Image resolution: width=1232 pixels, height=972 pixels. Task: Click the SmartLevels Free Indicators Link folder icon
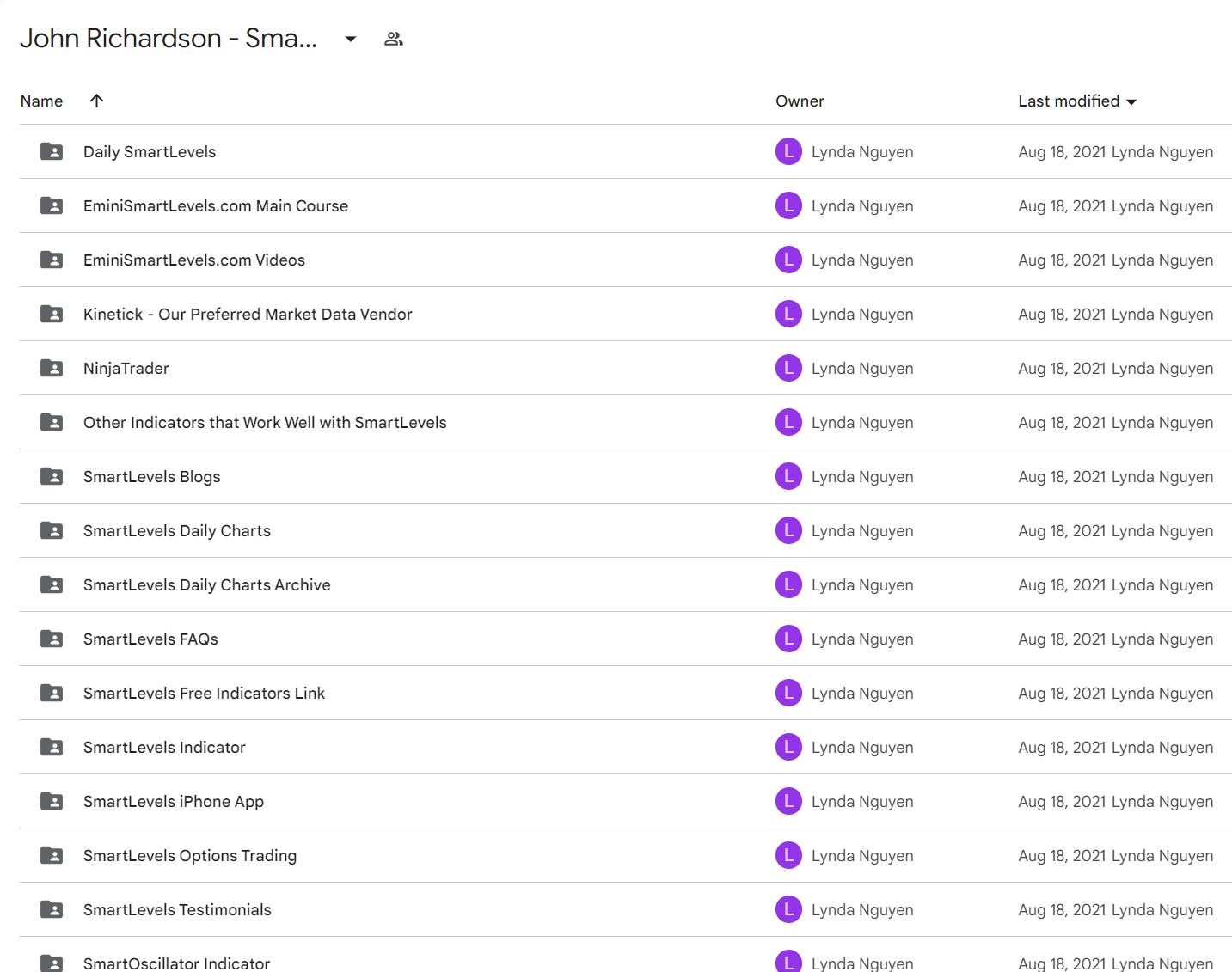(x=52, y=693)
